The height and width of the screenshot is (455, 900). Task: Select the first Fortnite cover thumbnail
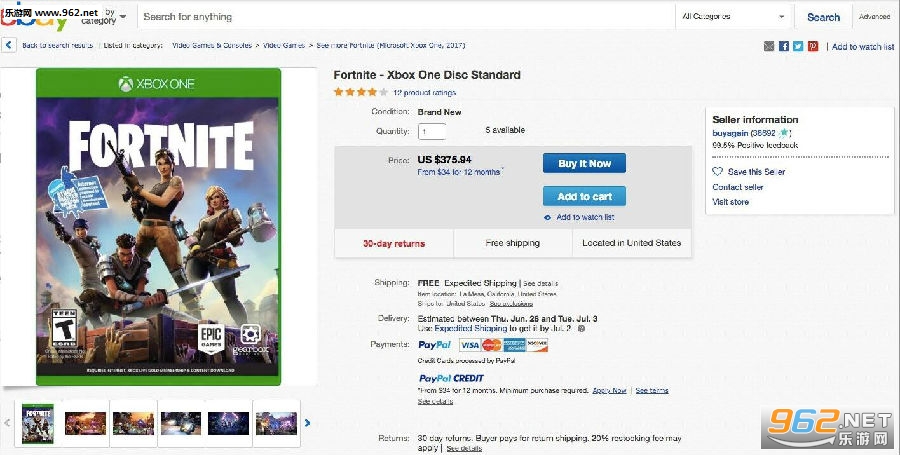click(37, 422)
